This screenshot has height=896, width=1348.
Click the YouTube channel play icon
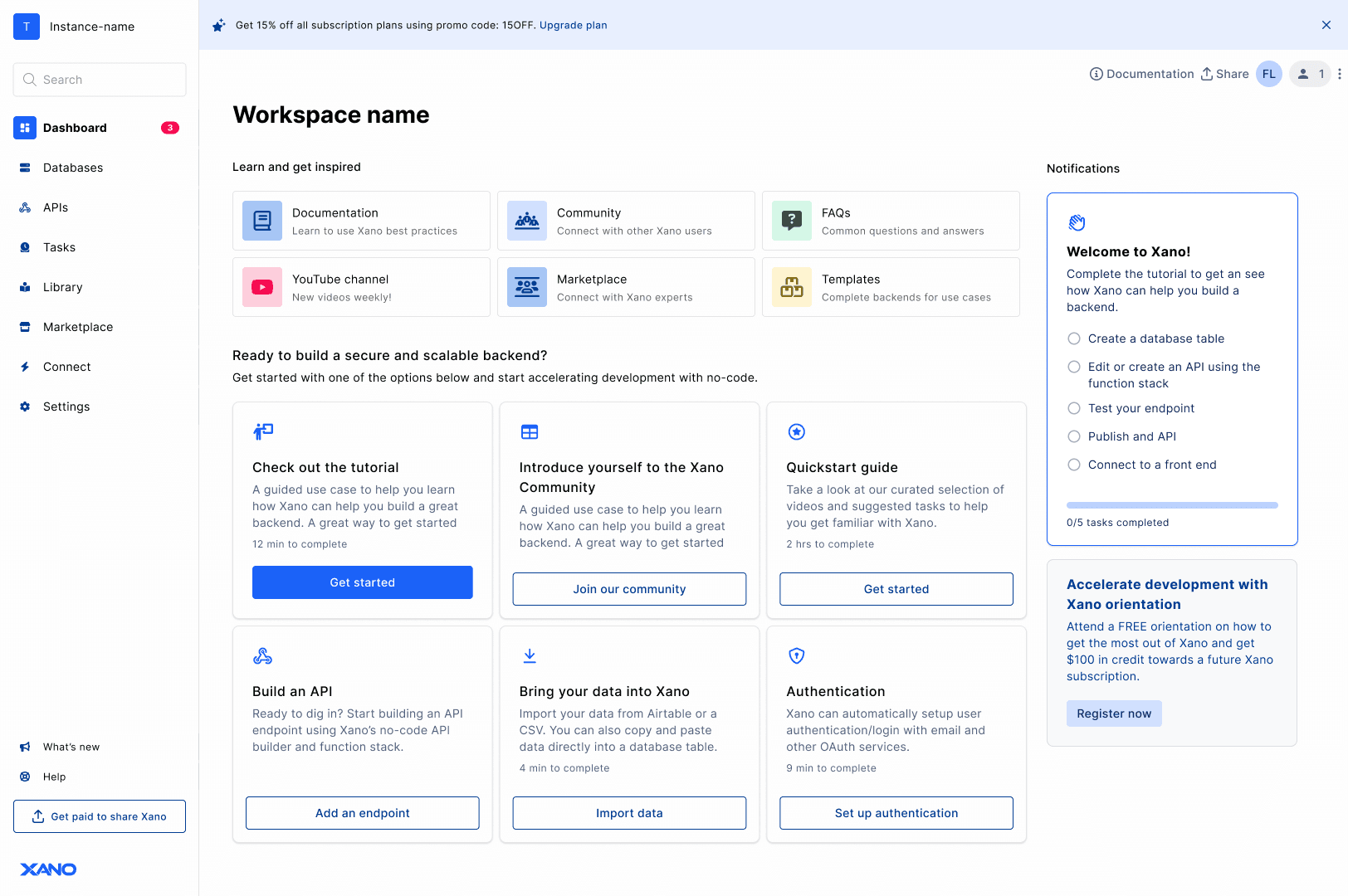click(262, 287)
